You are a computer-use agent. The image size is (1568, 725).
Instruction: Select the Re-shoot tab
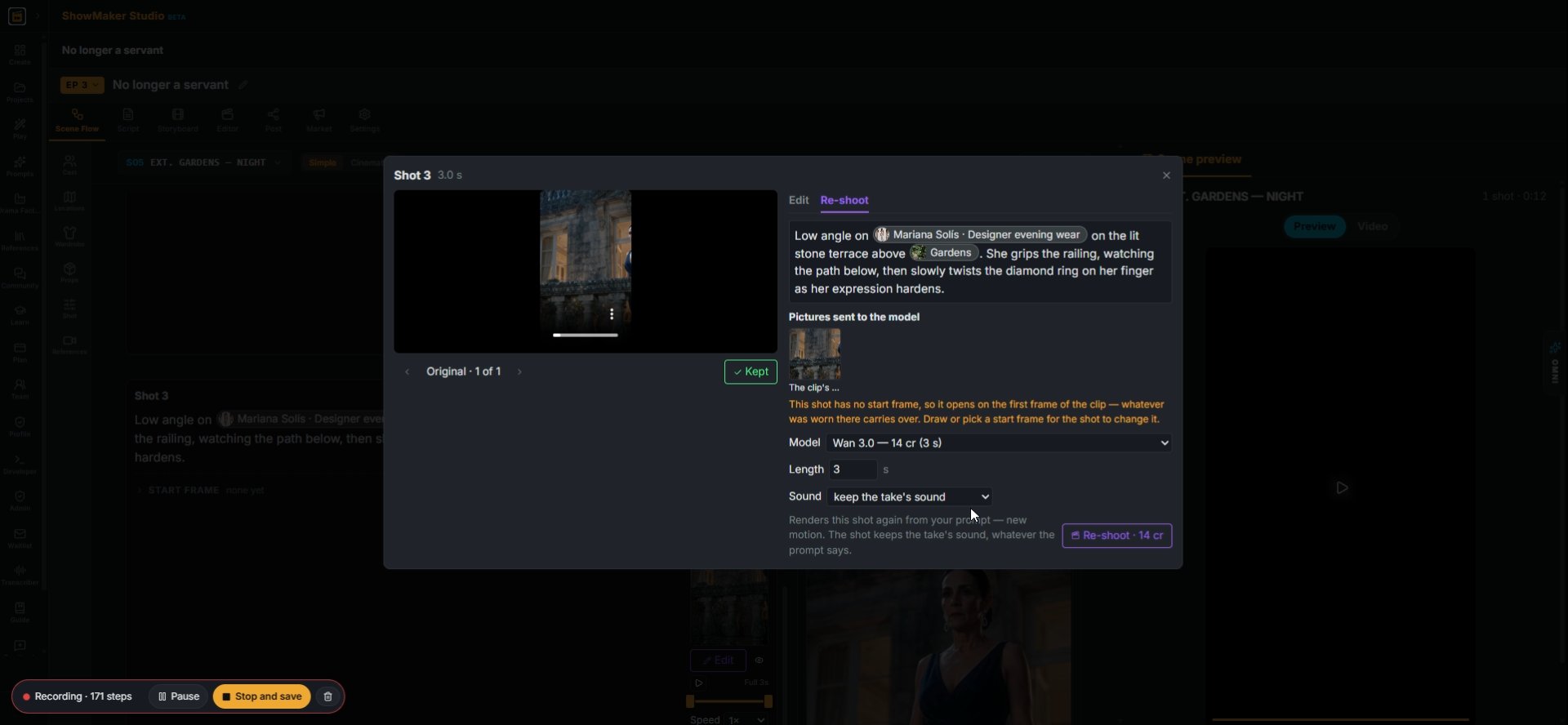[x=844, y=200]
